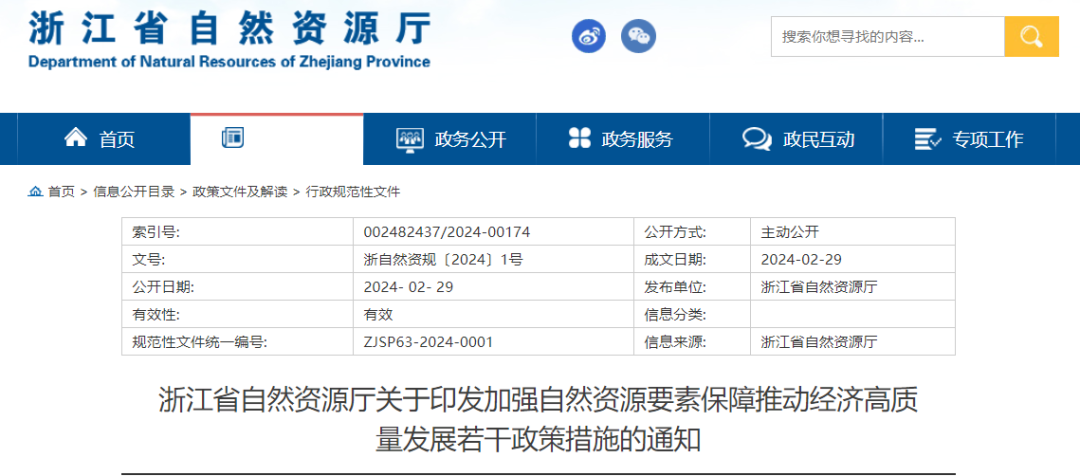This screenshot has height=476, width=1080.
Task: Select index number 002482437/2024-00174
Action: pyautogui.click(x=447, y=232)
